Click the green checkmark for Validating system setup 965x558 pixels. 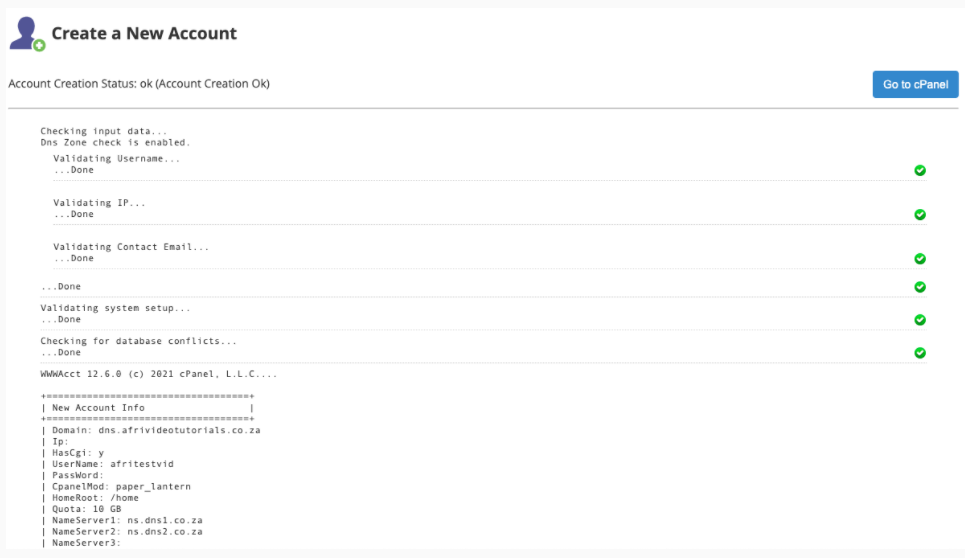pos(920,320)
